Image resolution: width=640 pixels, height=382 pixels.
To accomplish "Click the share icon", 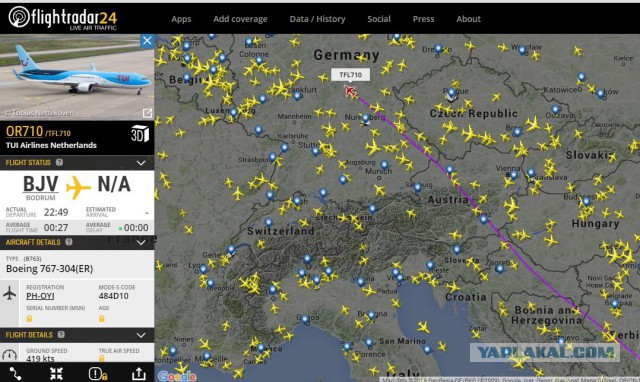I will point(139,373).
